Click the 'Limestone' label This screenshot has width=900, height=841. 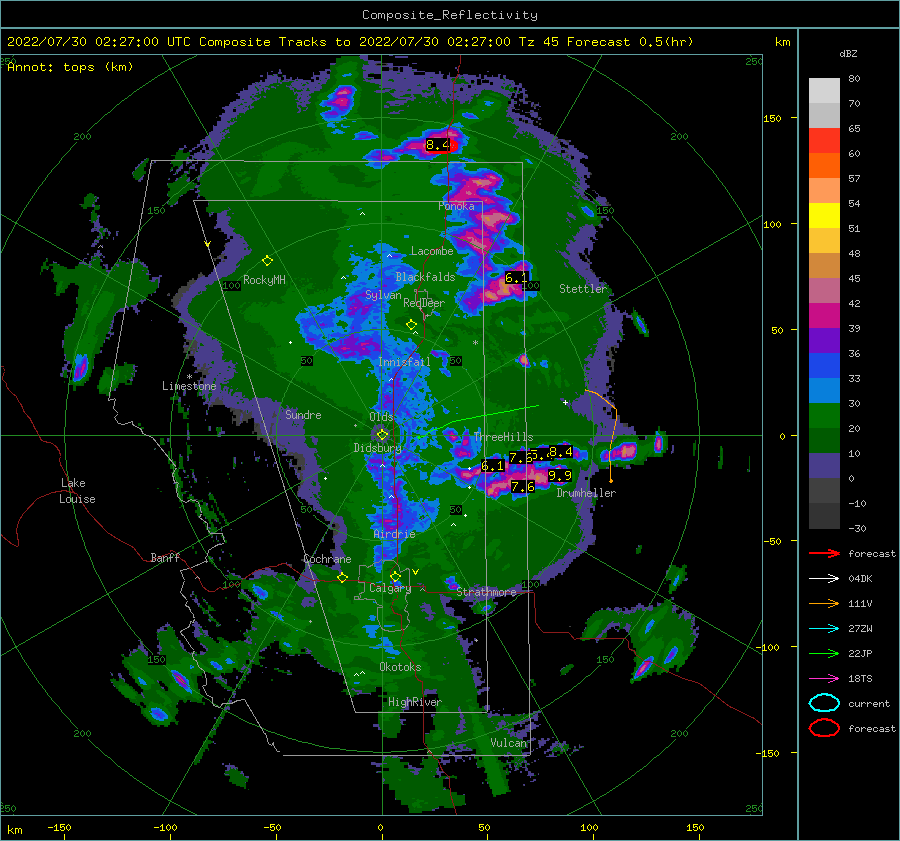pos(189,386)
